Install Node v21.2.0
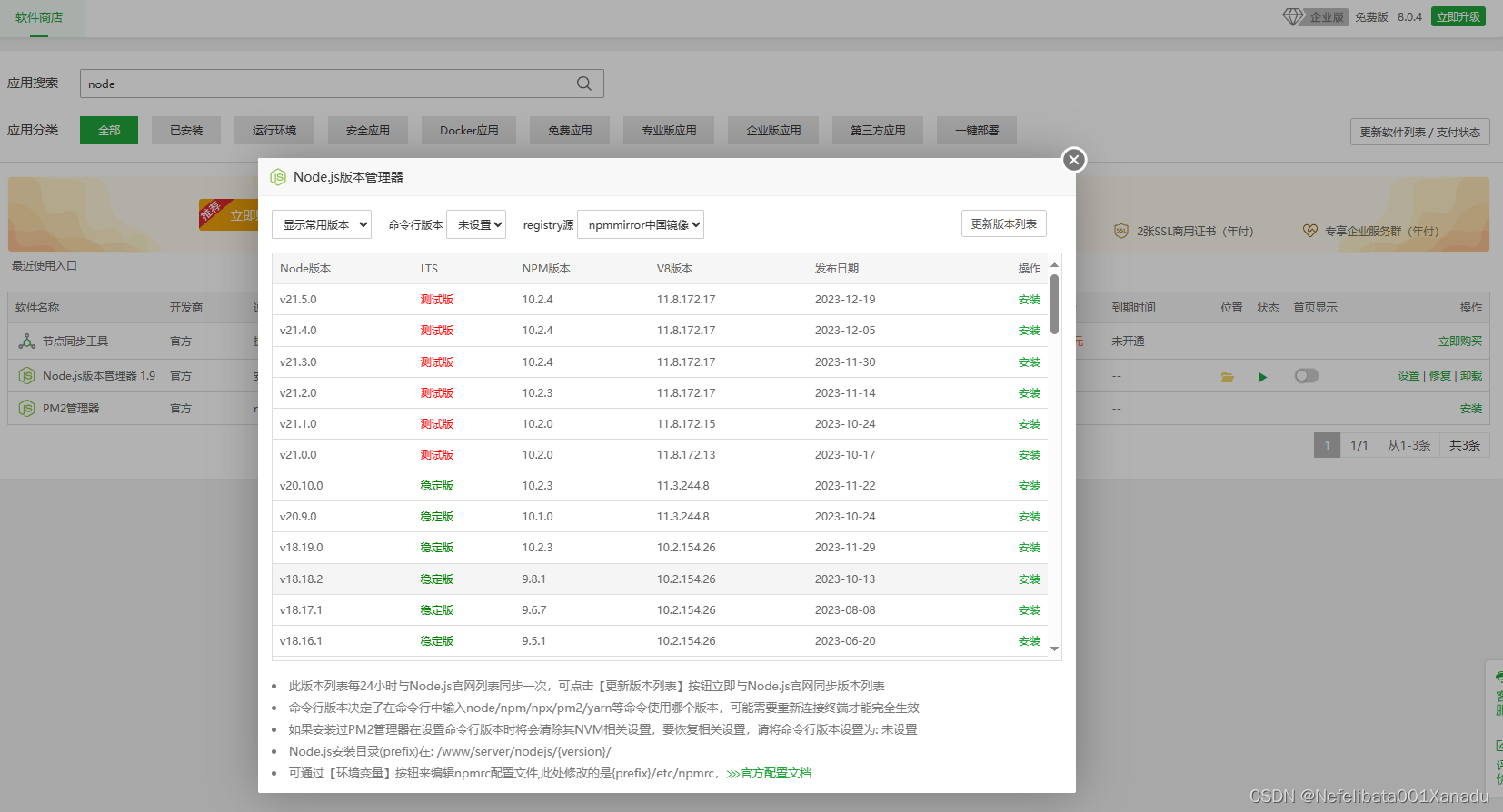The height and width of the screenshot is (812, 1503). (1030, 393)
